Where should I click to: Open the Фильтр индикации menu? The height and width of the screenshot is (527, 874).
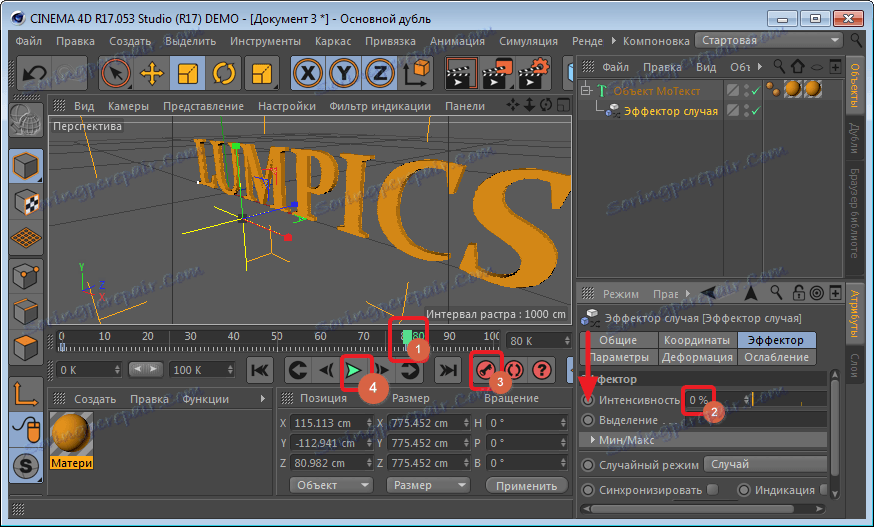coord(380,106)
